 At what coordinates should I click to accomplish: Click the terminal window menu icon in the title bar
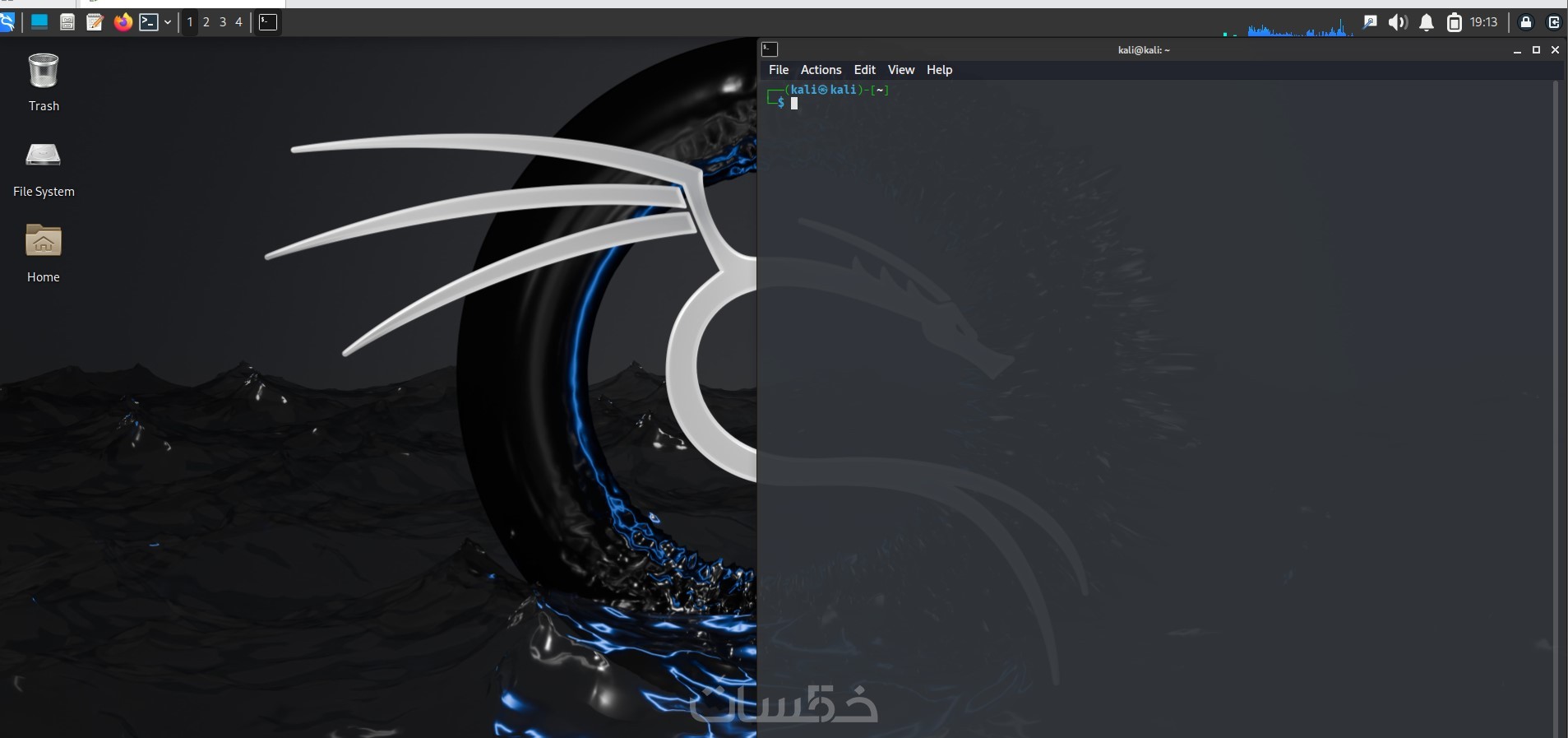point(770,49)
